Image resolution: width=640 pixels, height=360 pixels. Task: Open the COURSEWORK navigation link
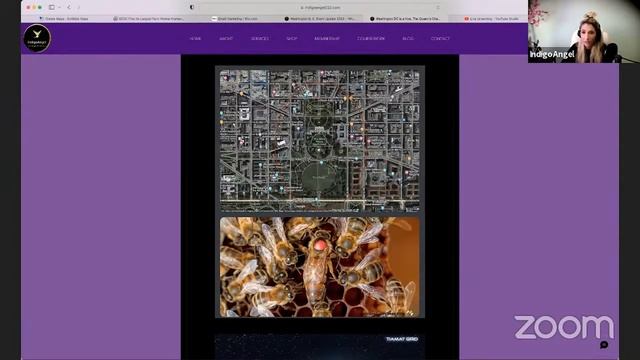(x=371, y=39)
